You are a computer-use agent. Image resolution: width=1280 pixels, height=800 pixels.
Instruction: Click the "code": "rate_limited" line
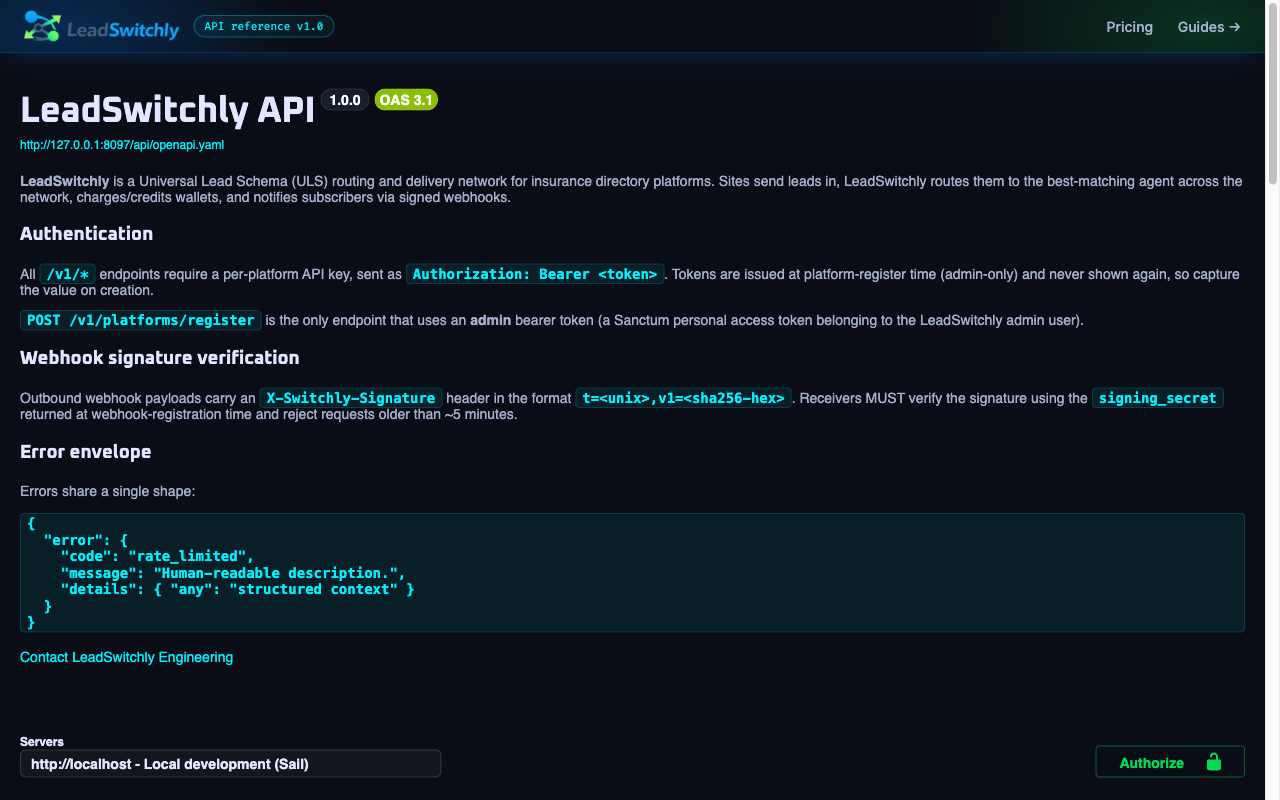pyautogui.click(x=157, y=556)
